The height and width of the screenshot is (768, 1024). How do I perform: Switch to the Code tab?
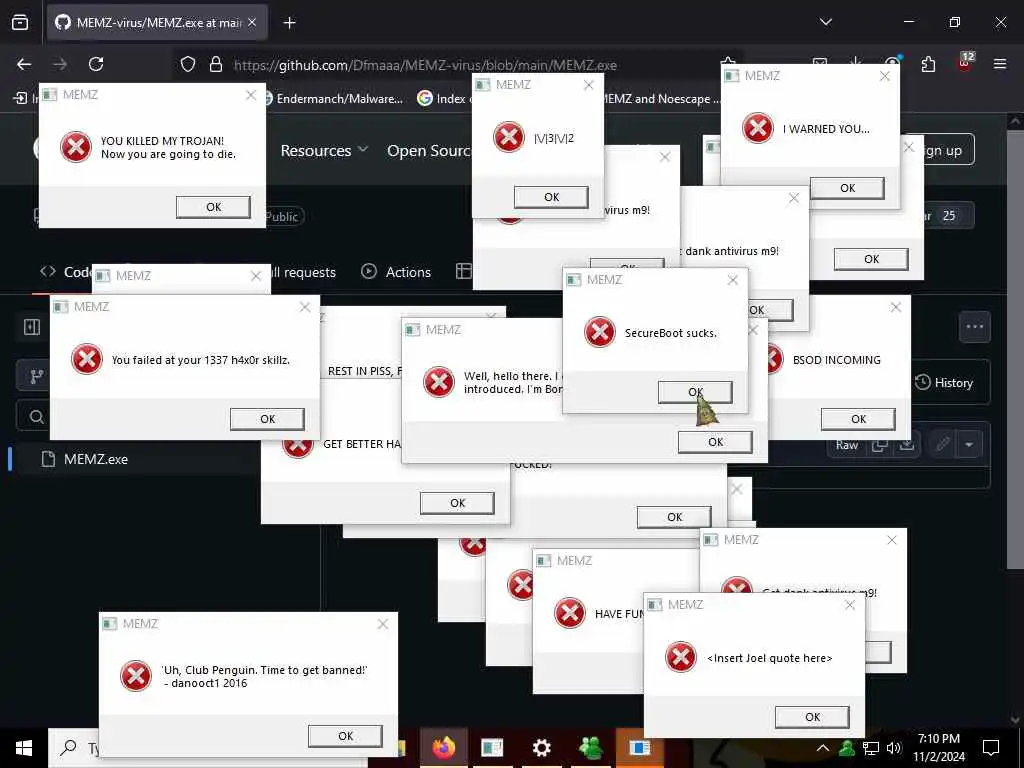65,272
